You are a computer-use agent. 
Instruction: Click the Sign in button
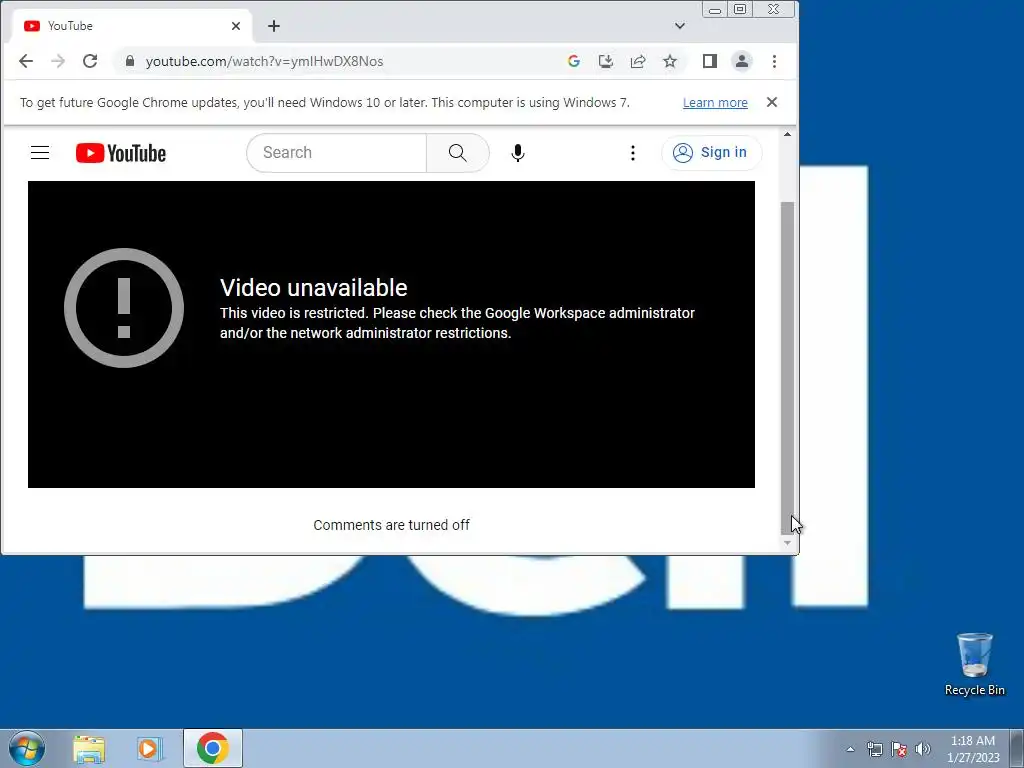pyautogui.click(x=711, y=153)
